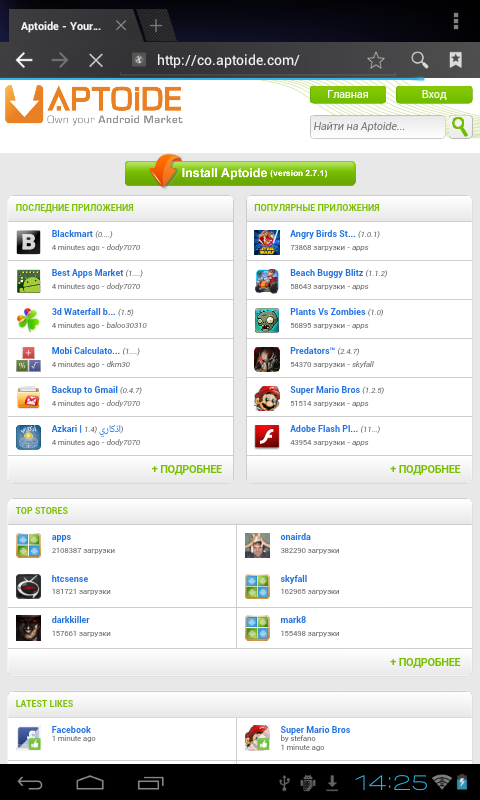Open a new browser tab
The image size is (480, 800).
point(156,26)
